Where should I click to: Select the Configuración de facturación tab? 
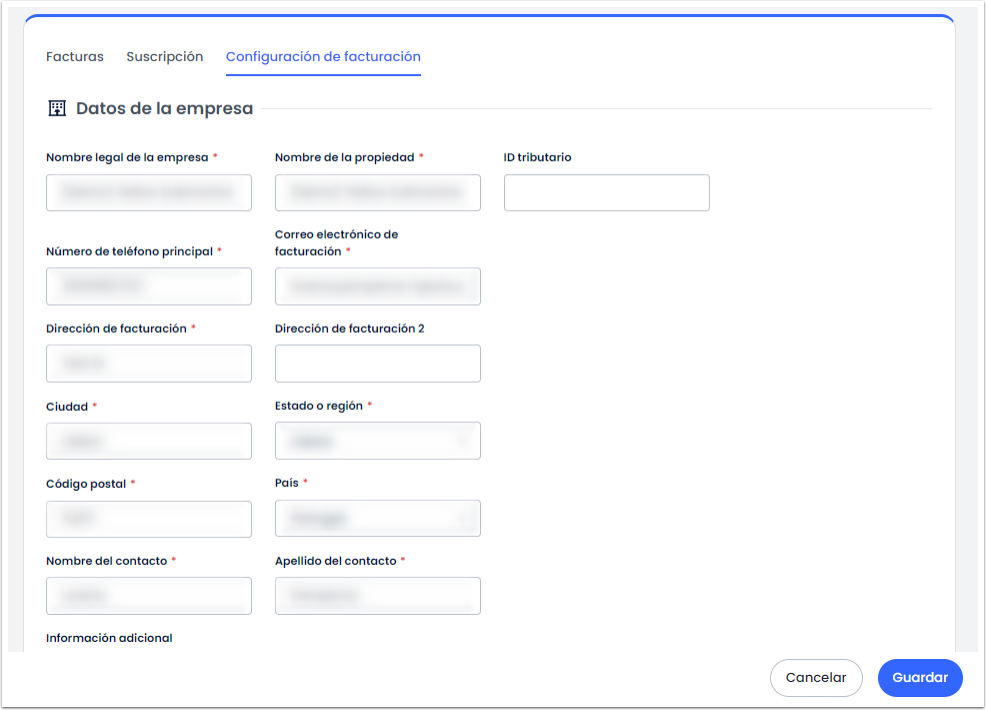pos(323,57)
